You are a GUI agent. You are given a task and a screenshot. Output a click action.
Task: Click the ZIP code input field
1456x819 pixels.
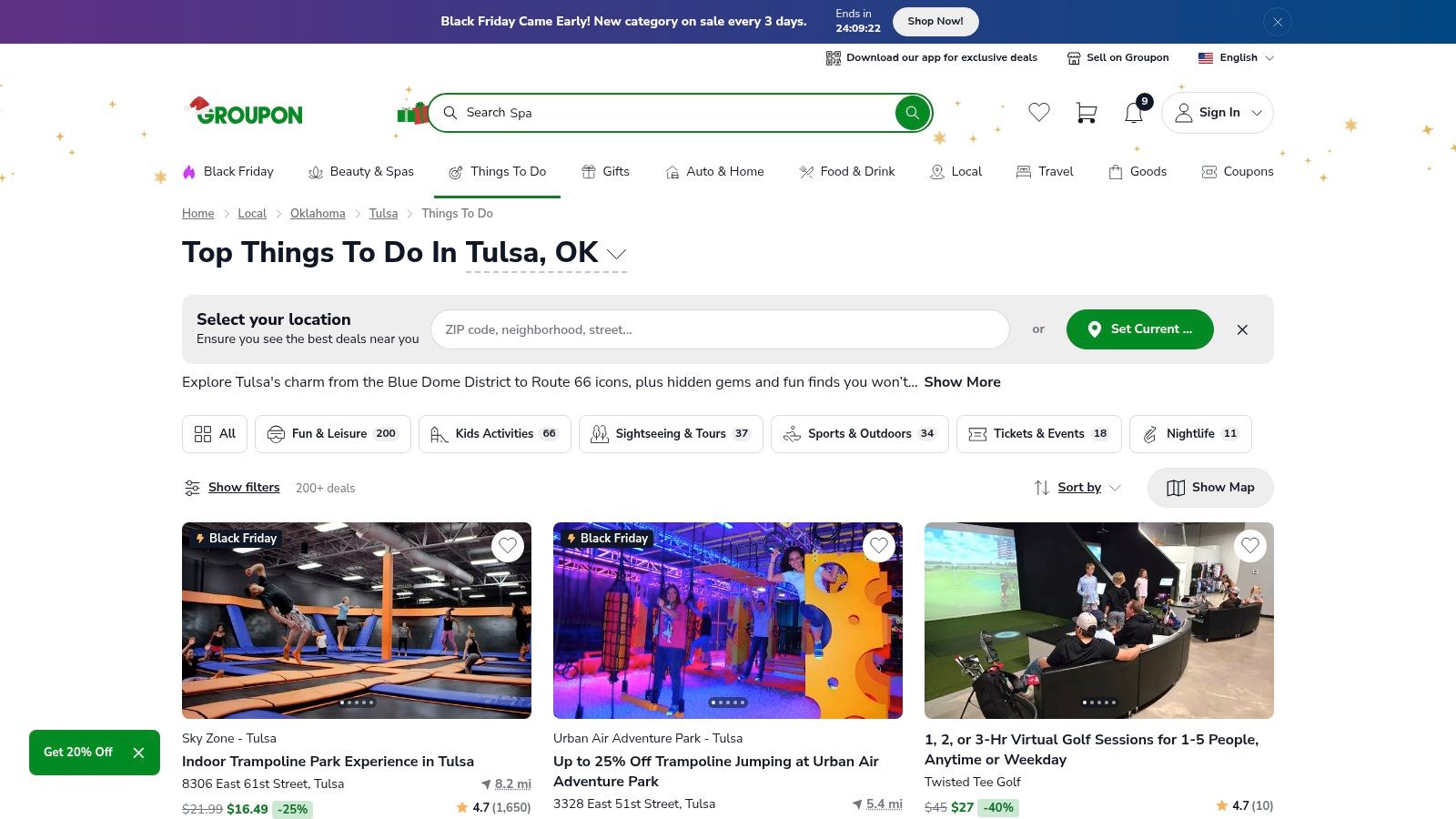[x=719, y=329]
